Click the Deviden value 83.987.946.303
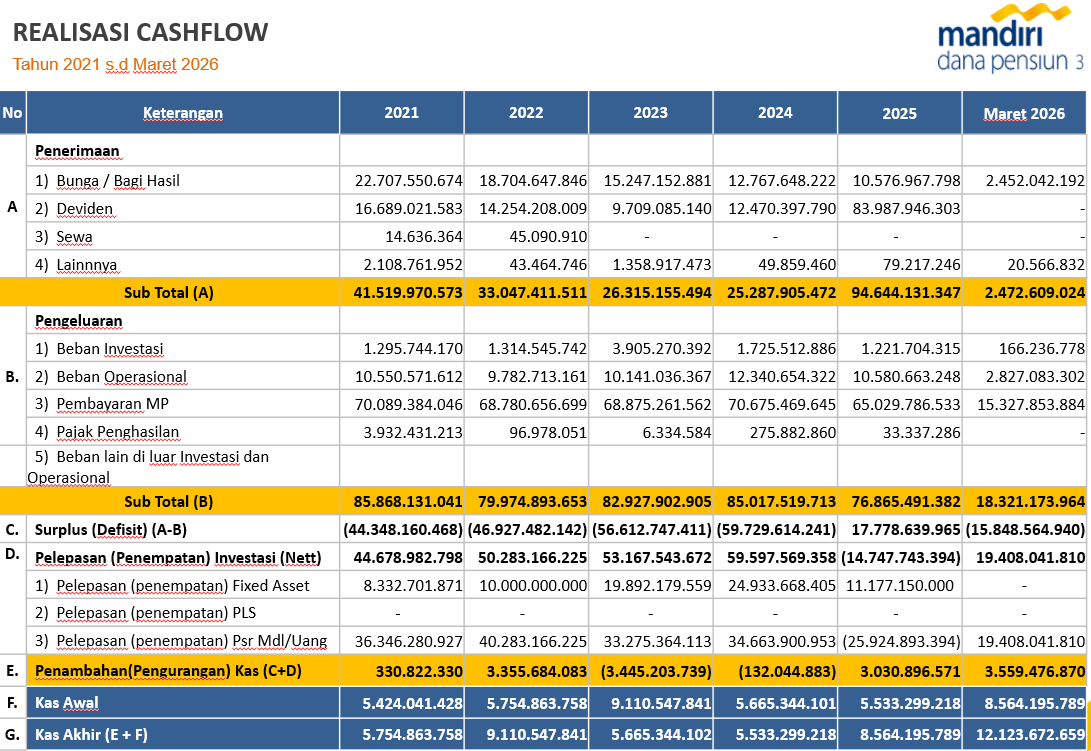This screenshot has width=1091, height=751. tap(899, 209)
